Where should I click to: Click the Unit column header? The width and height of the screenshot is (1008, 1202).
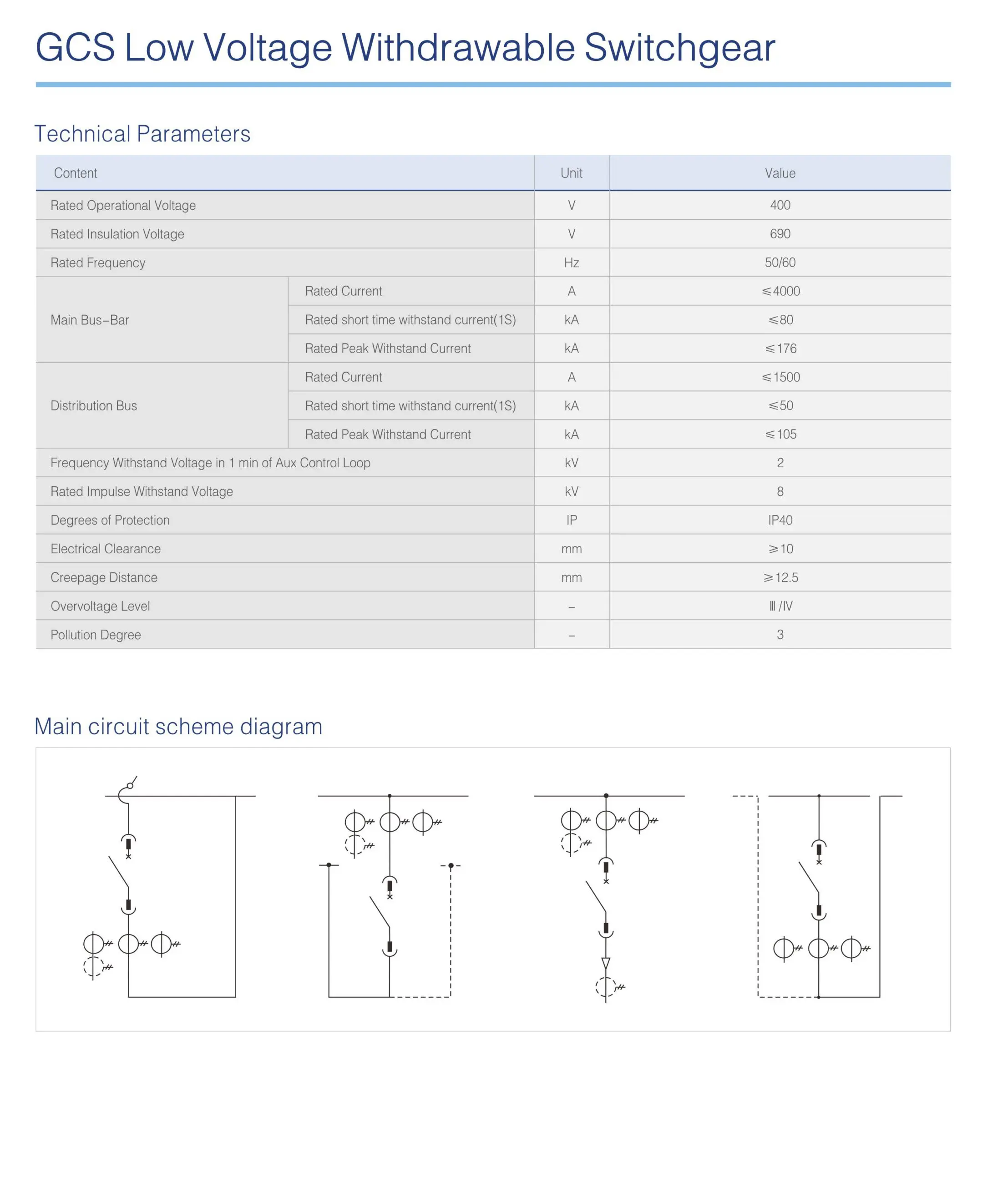(x=571, y=173)
